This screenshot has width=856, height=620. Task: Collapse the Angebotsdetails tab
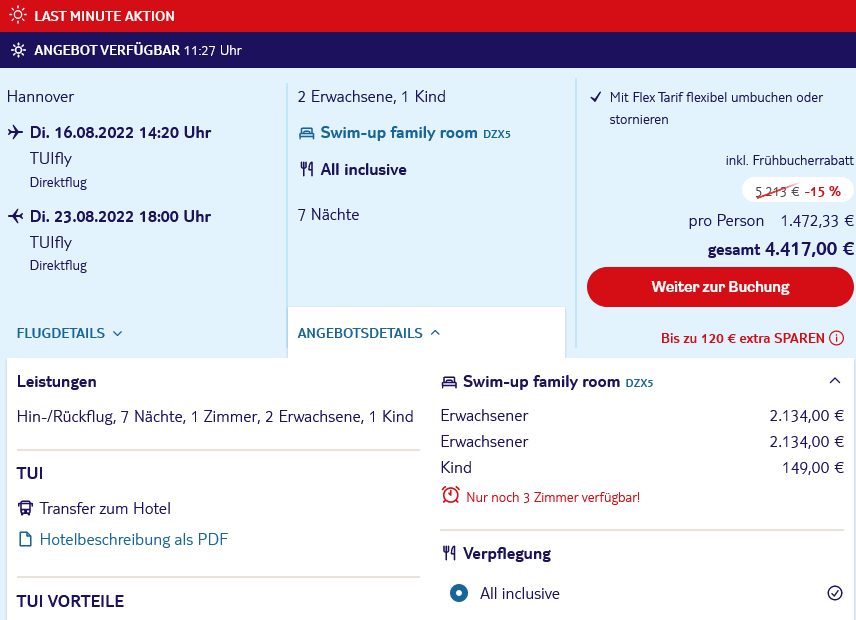(x=368, y=333)
